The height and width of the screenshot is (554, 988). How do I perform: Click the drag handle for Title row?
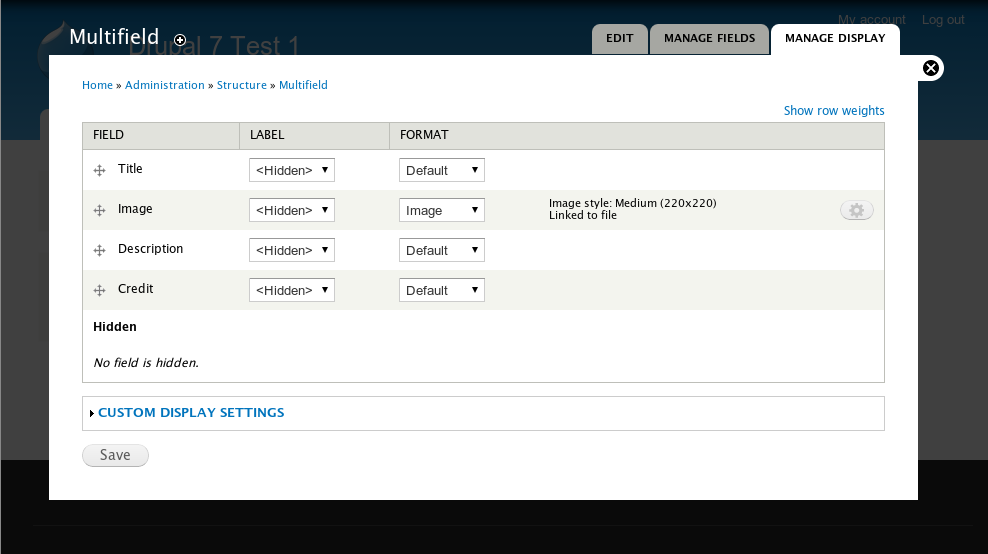100,170
